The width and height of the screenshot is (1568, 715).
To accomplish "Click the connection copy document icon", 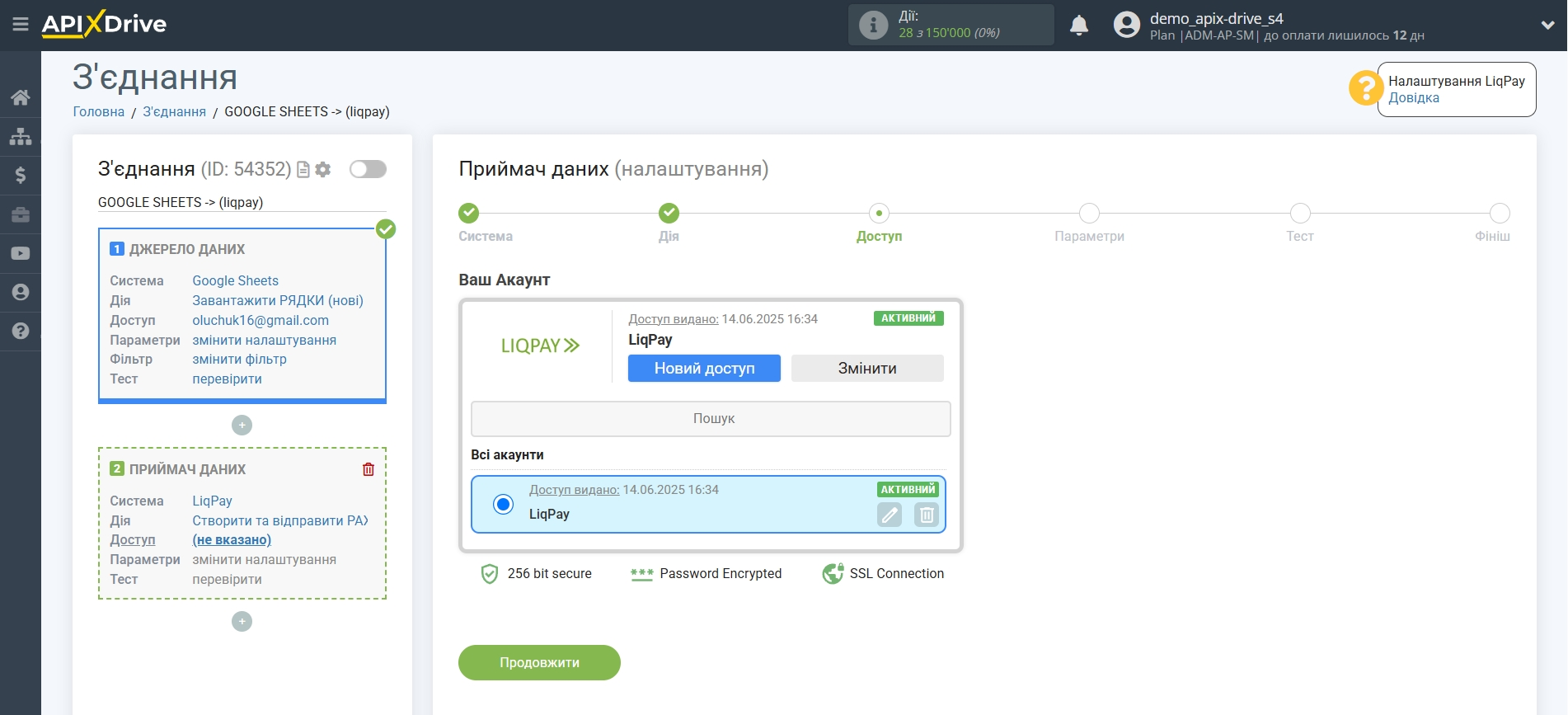I will pos(303,169).
